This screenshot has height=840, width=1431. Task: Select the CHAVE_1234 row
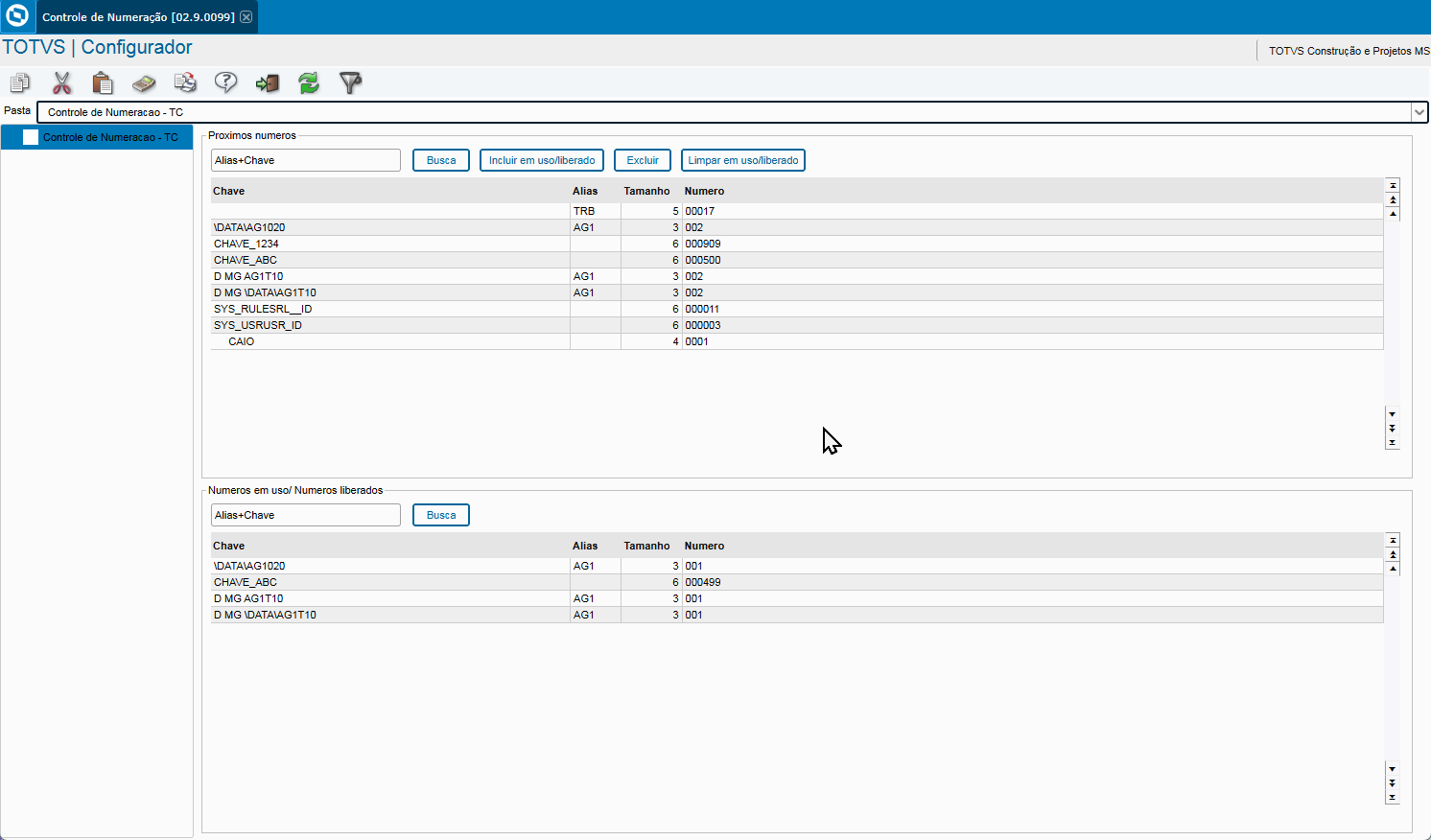(x=797, y=244)
